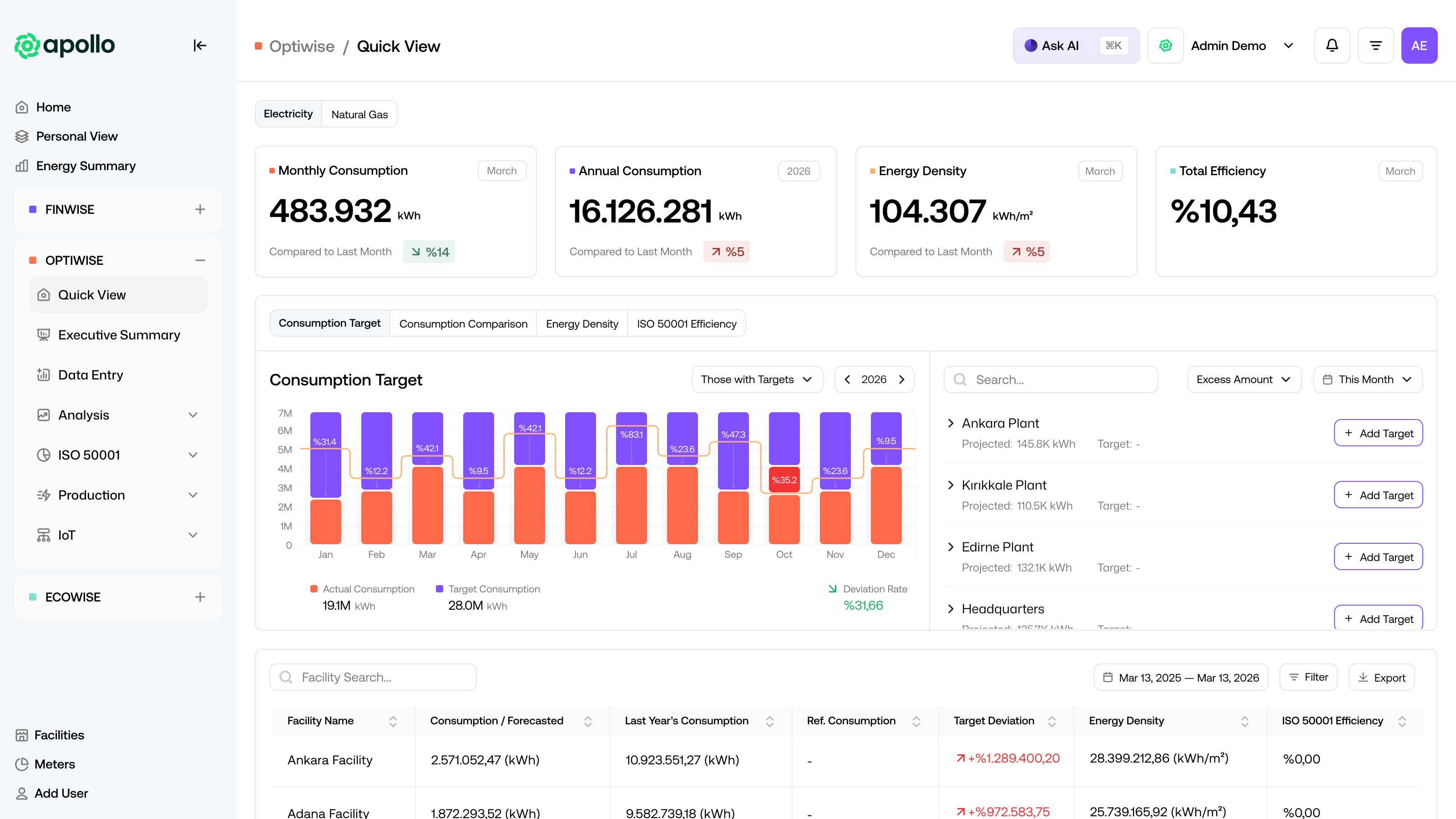
Task: Click the Export button
Action: coord(1381,677)
